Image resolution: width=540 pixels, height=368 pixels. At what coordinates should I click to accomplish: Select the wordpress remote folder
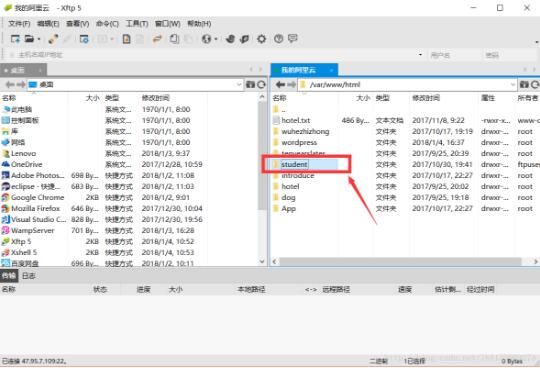click(x=299, y=143)
